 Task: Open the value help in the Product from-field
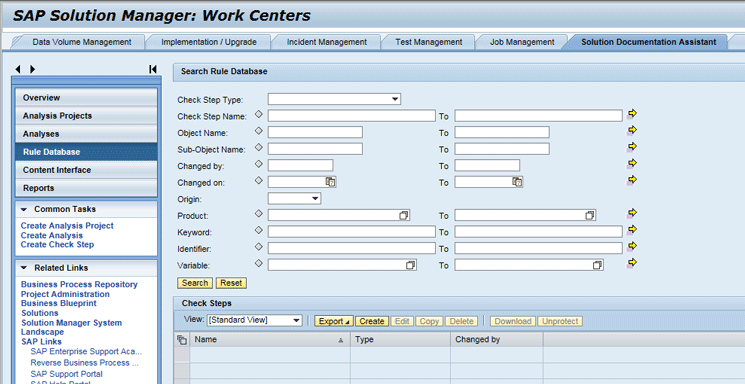tap(404, 216)
